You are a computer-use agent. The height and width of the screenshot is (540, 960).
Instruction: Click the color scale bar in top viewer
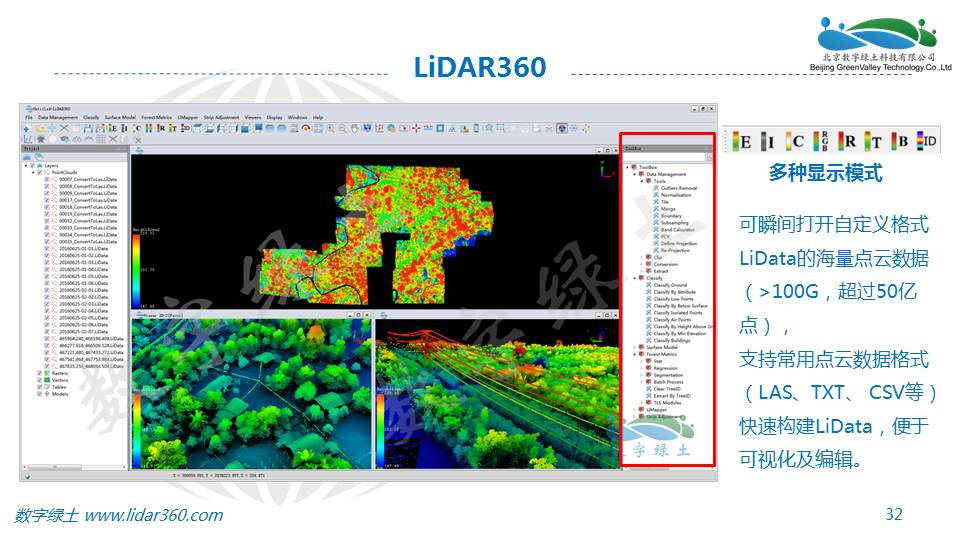coord(136,271)
